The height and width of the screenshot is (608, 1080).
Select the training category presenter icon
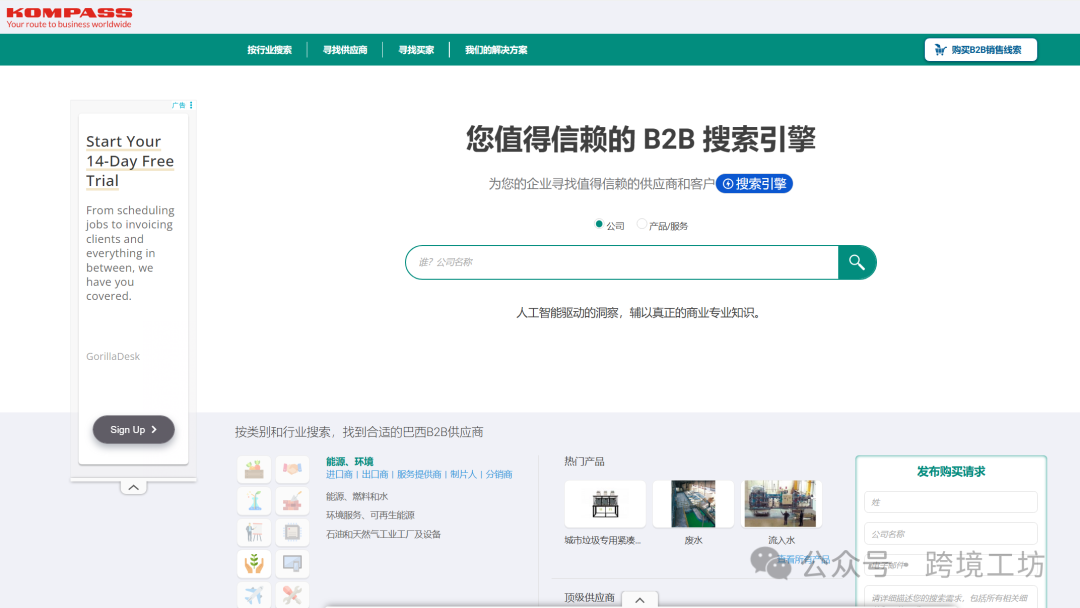[254, 532]
